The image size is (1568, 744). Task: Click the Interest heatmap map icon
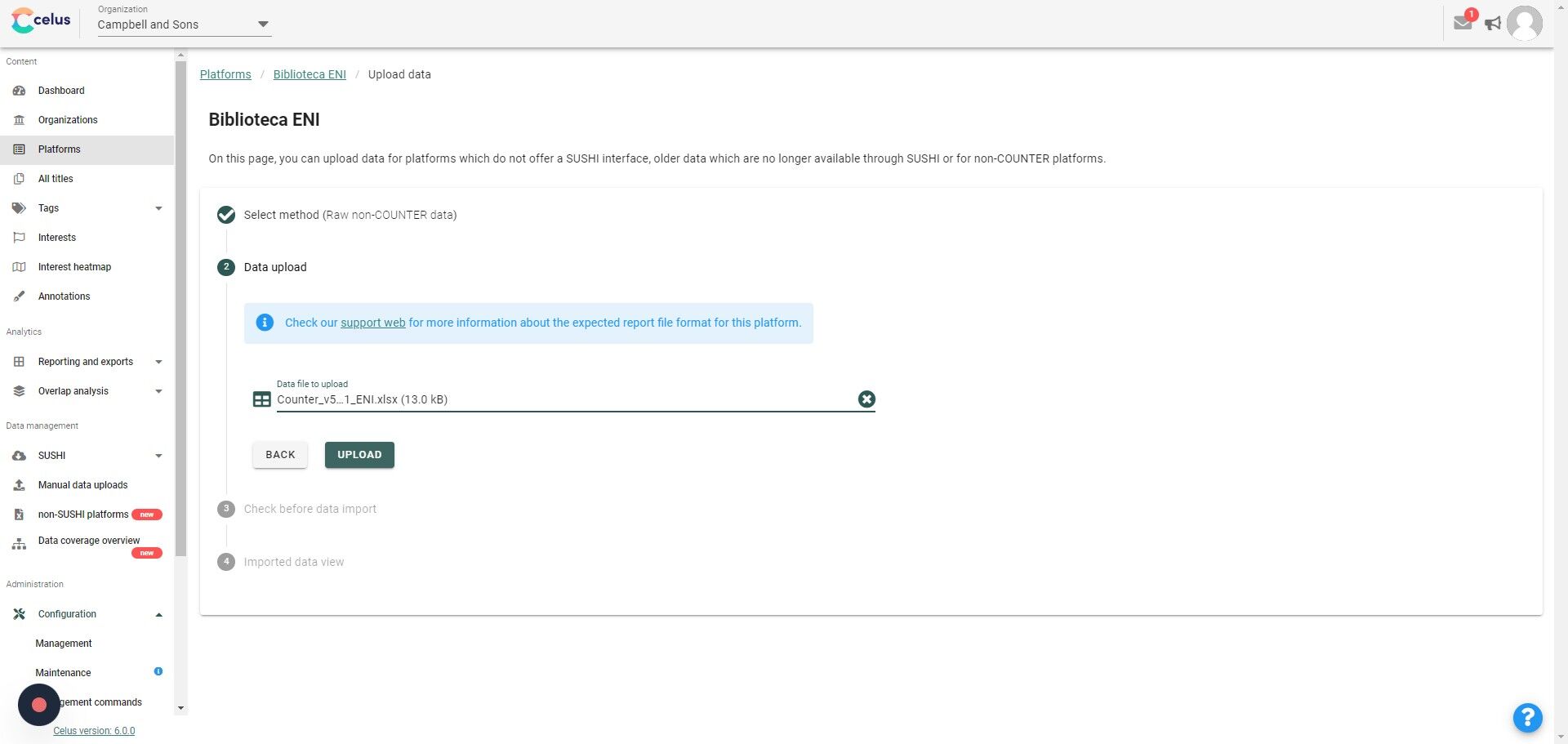tap(20, 267)
